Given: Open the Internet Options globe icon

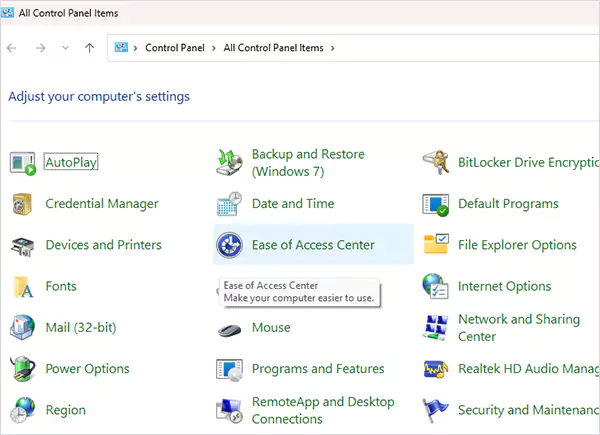Looking at the screenshot, I should coord(435,286).
